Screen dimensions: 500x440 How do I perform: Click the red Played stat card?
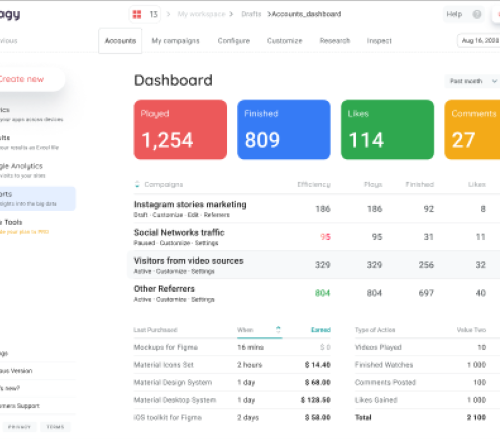coord(180,130)
